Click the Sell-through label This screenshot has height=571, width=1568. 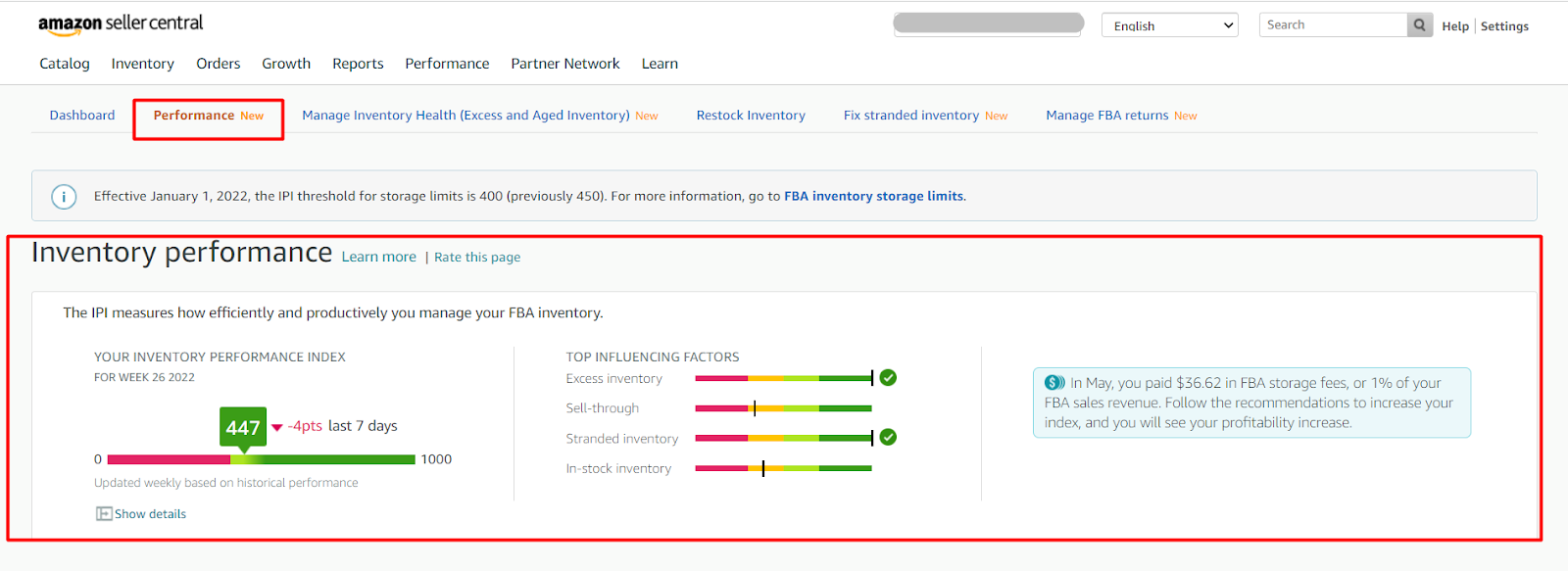tap(603, 408)
